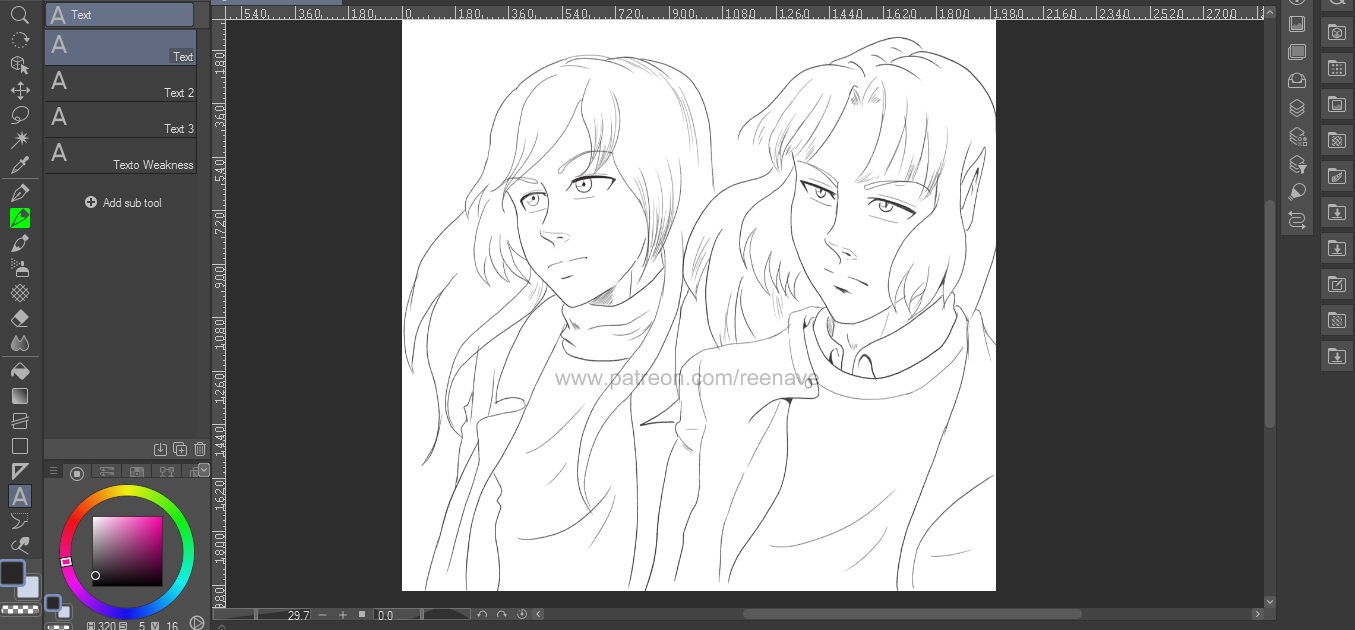Viewport: 1355px width, 630px height.
Task: Click the duplicate sub tool icon
Action: 180,450
